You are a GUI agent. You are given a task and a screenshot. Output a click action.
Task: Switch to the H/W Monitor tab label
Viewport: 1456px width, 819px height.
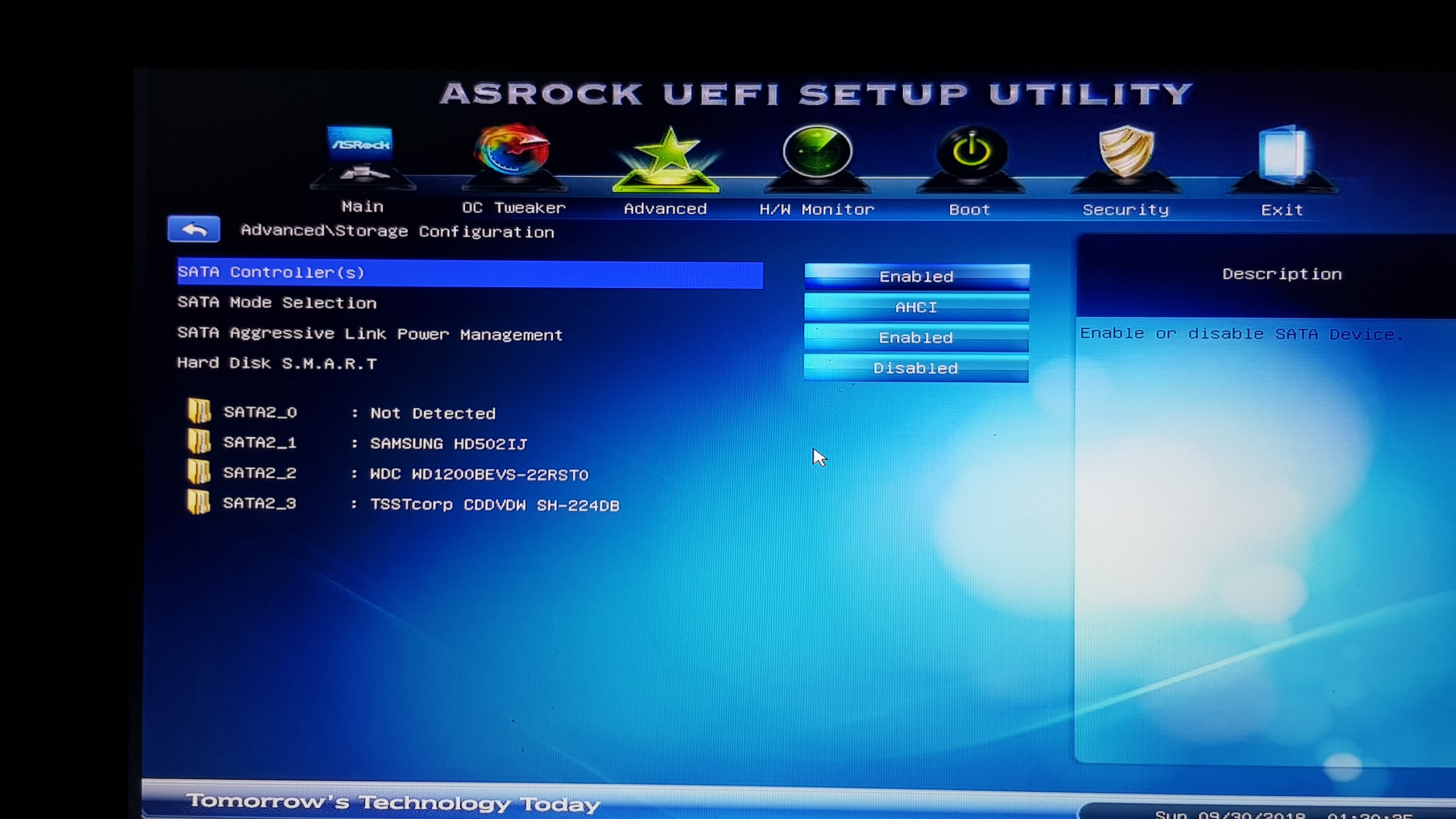(x=817, y=209)
